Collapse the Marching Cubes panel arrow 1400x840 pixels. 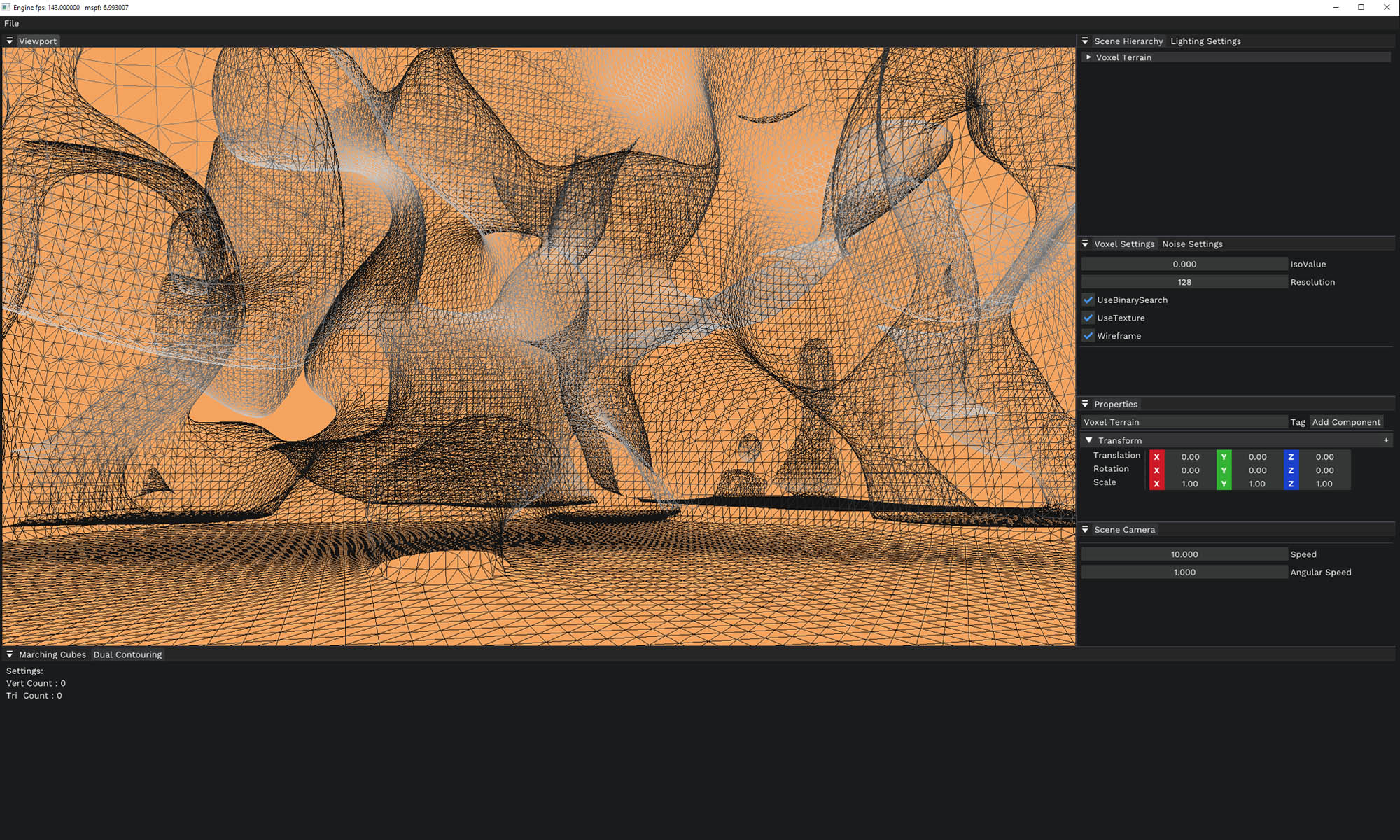point(10,654)
